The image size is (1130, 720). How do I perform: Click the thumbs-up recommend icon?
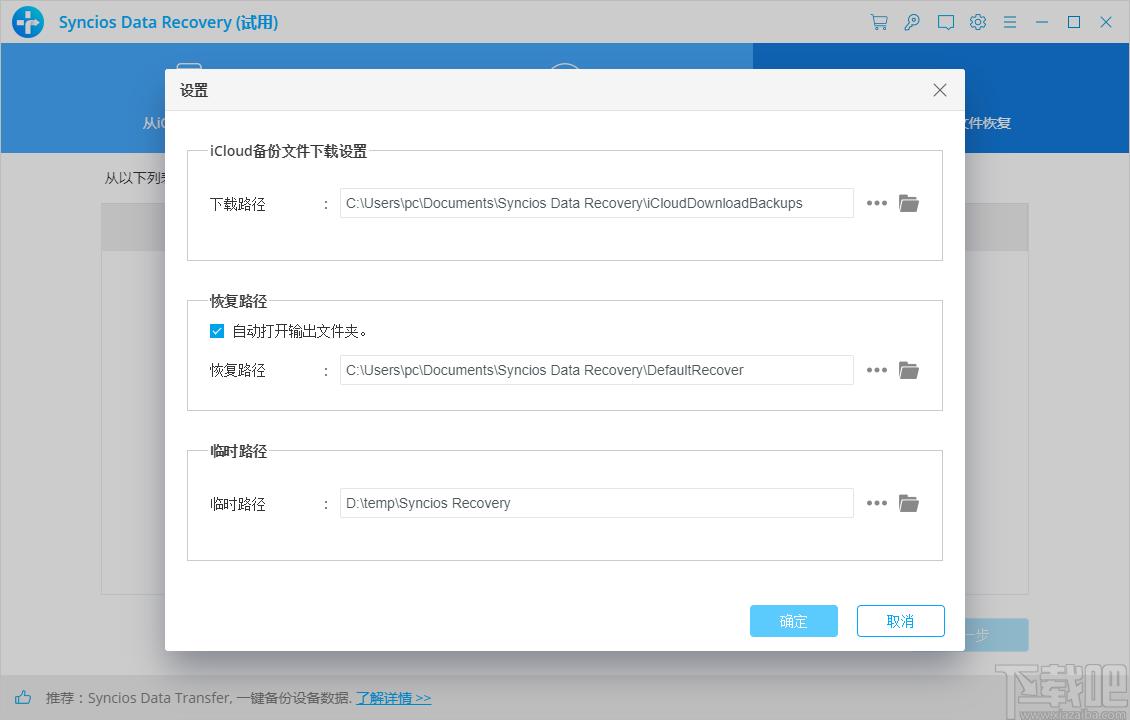pyautogui.click(x=23, y=697)
